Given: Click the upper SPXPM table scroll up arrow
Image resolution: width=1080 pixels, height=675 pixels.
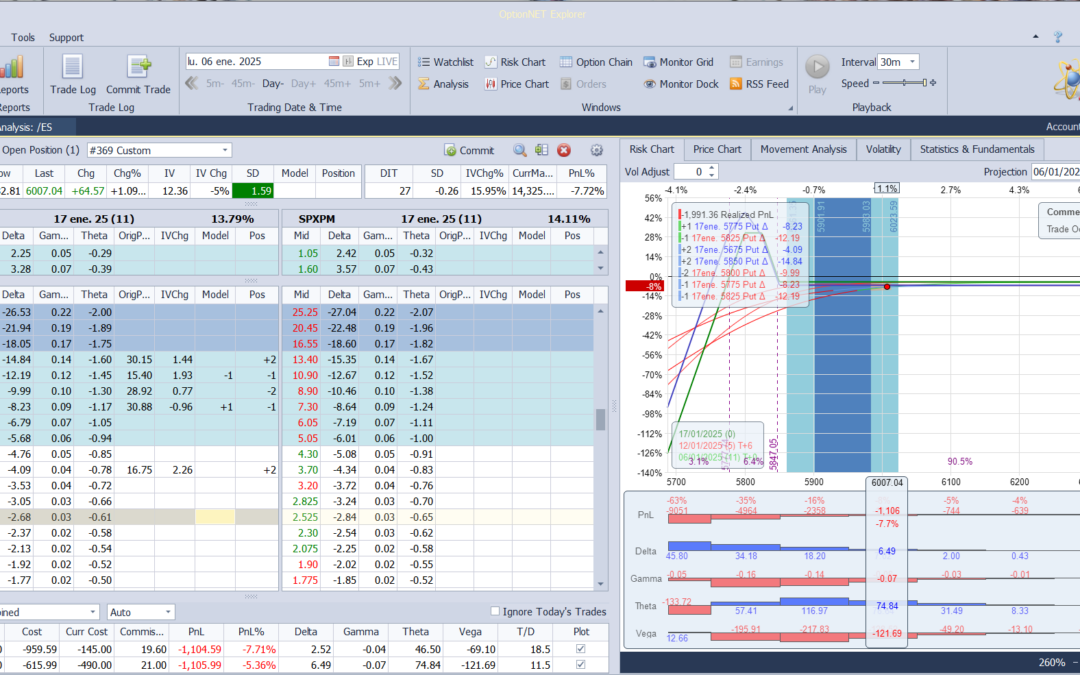Looking at the screenshot, I should tap(600, 253).
